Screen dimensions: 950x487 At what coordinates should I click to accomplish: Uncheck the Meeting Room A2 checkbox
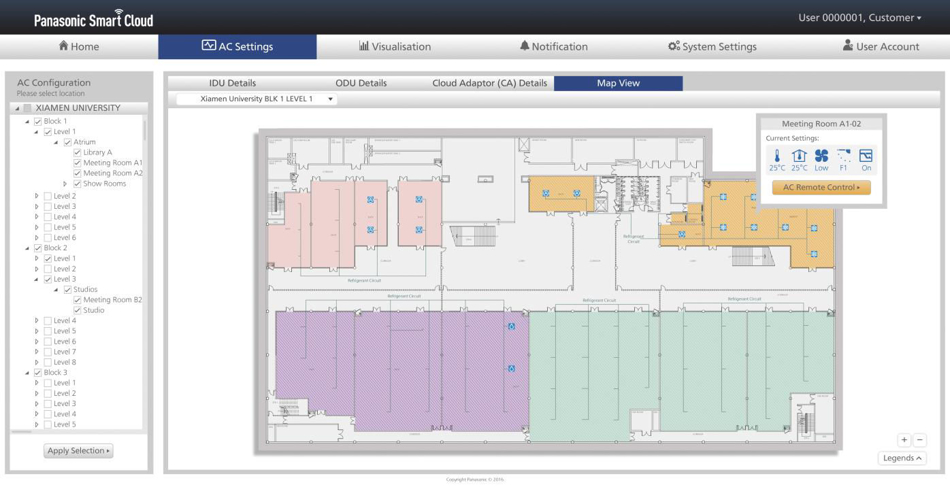(x=77, y=173)
